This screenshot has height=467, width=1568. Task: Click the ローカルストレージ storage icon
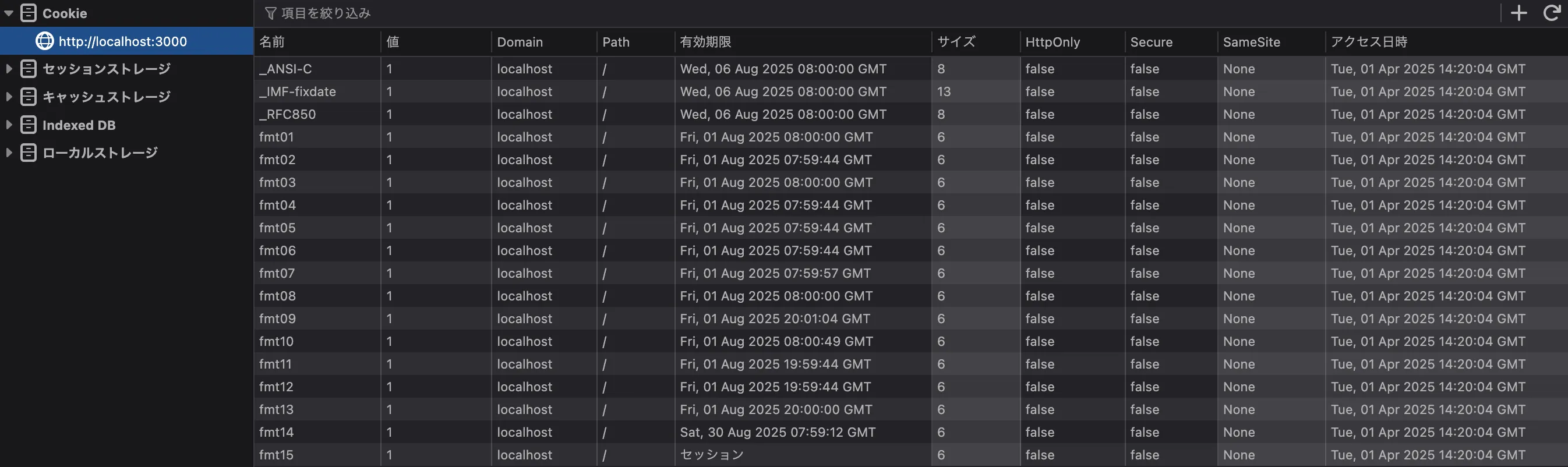(29, 152)
